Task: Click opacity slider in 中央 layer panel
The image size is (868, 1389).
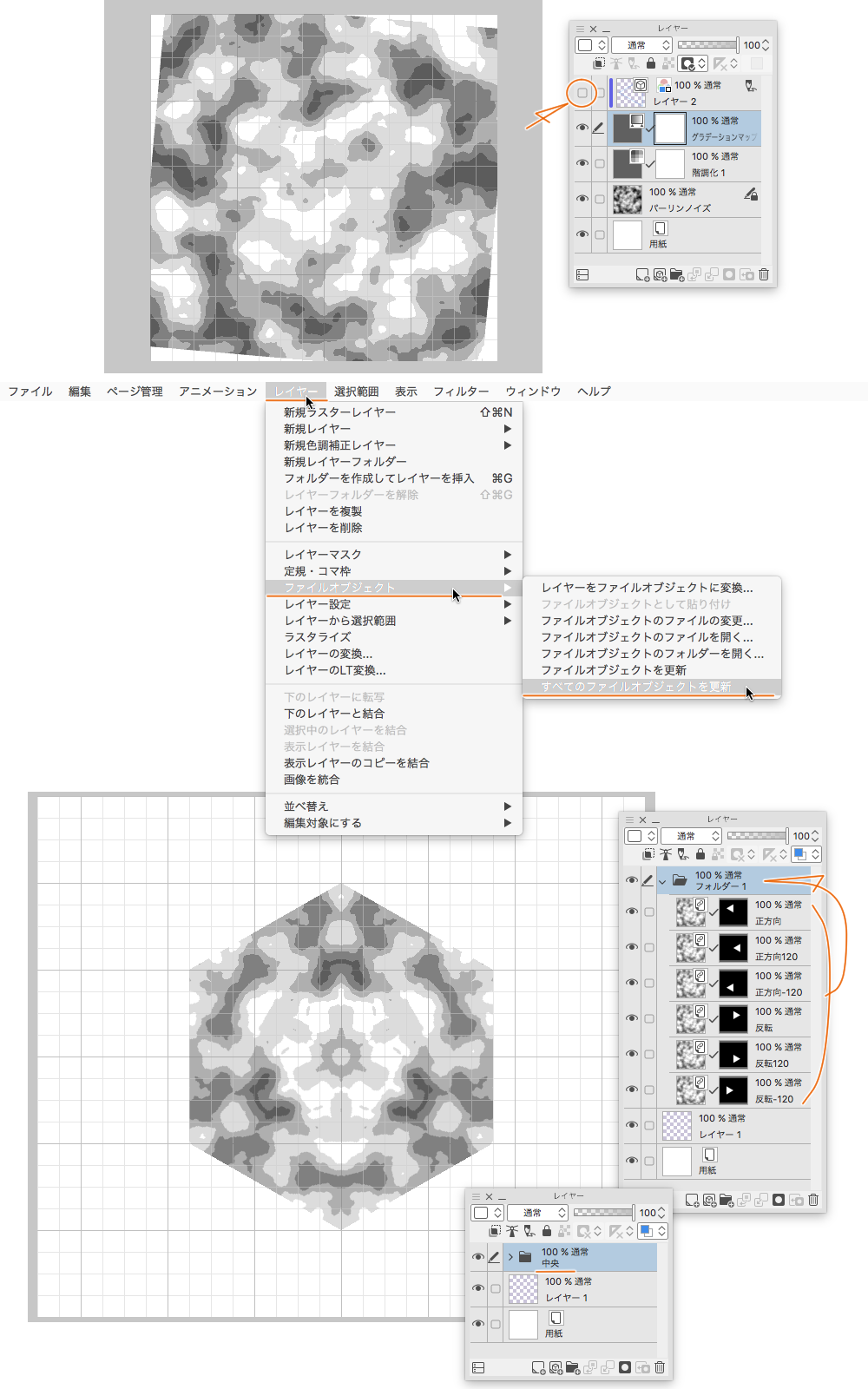Action: (604, 1213)
